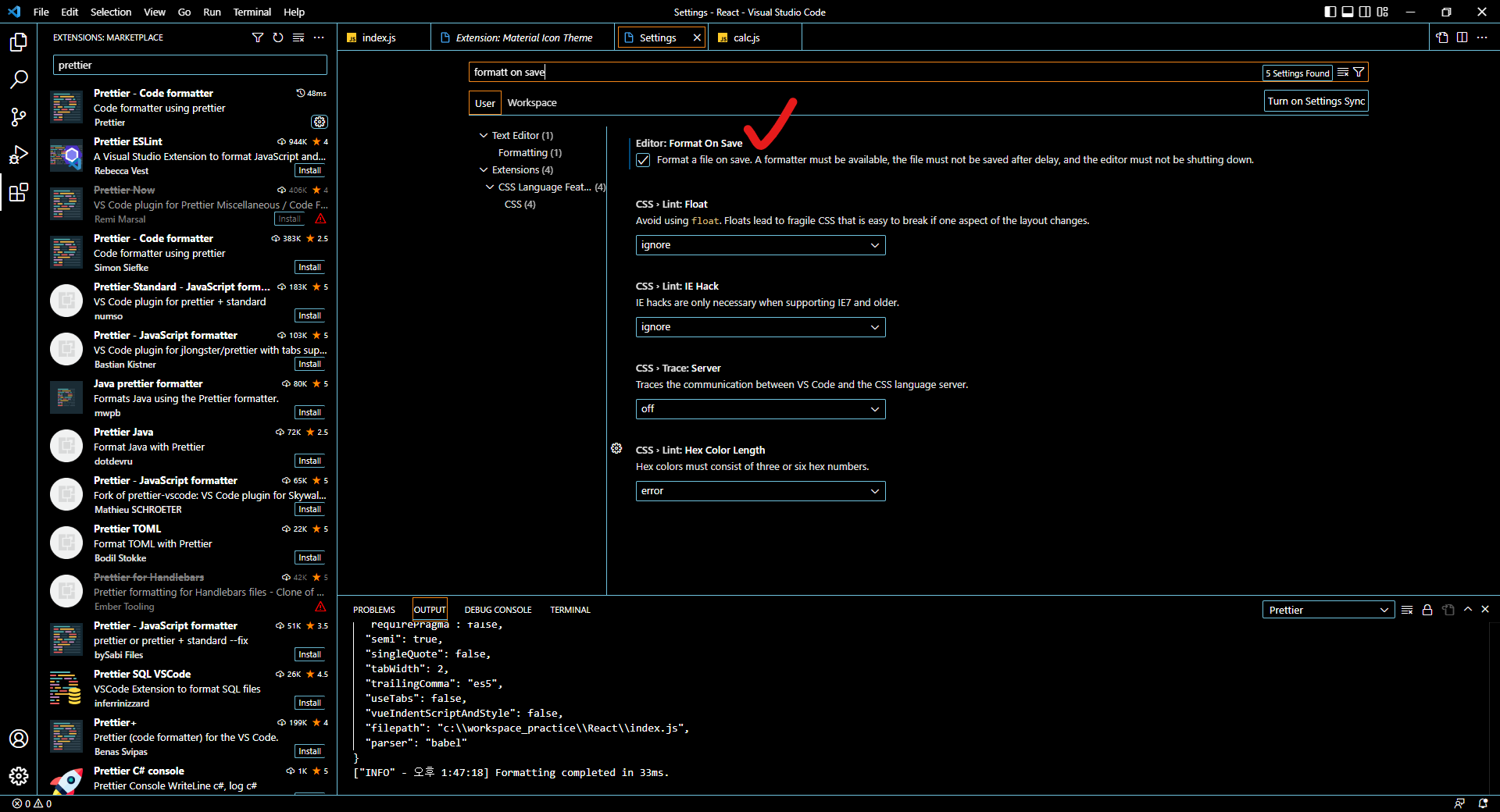This screenshot has width=1500, height=812.
Task: Click Turn on Settings Sync button
Action: pos(1316,101)
